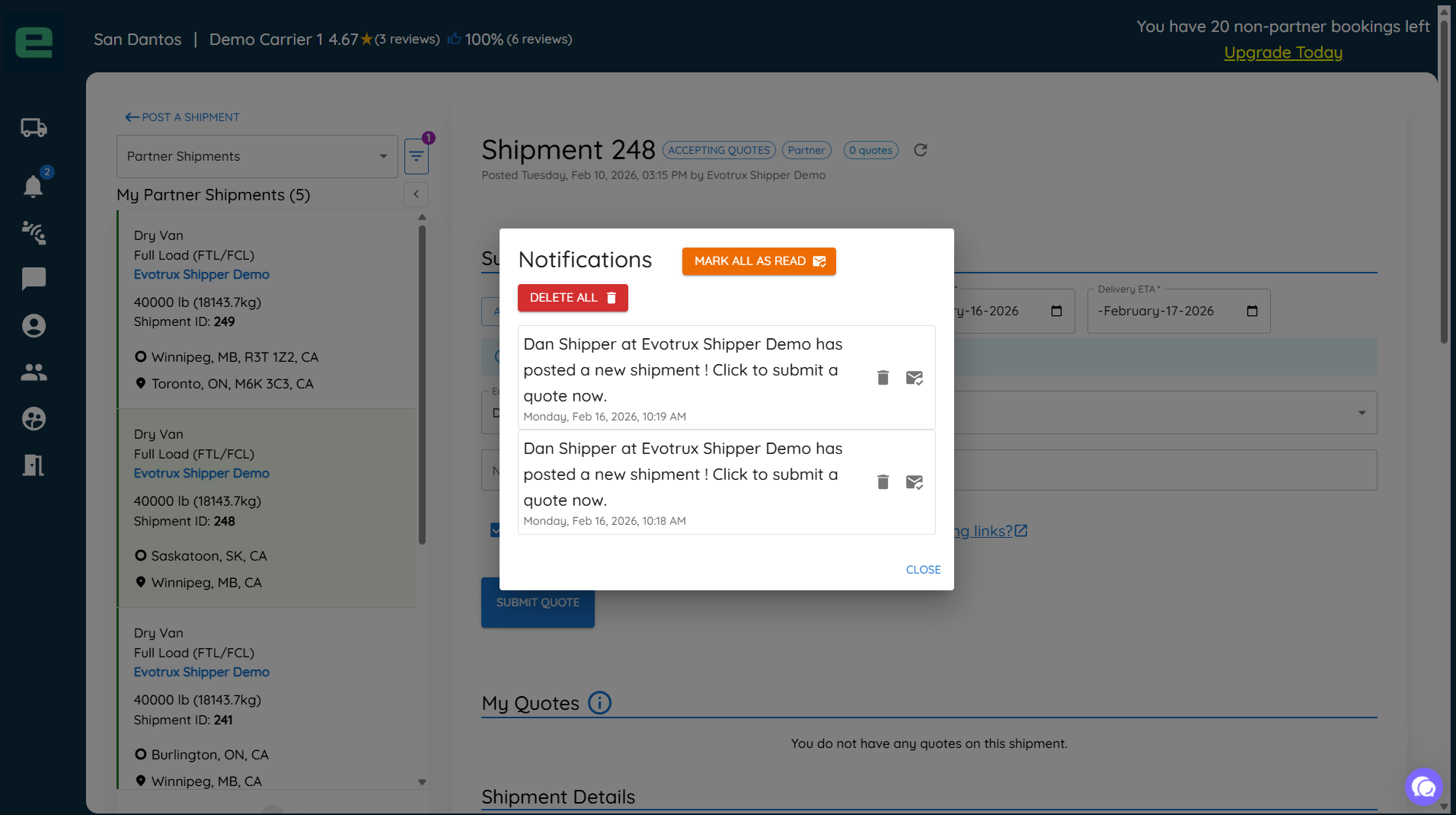Screen dimensions: 1456x815
Task: Click the Upgrade Today link
Action: (x=1283, y=53)
